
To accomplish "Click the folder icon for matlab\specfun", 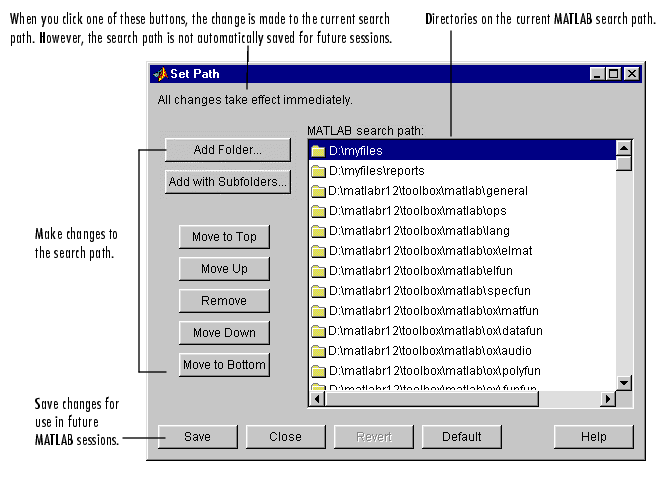I will pos(318,291).
